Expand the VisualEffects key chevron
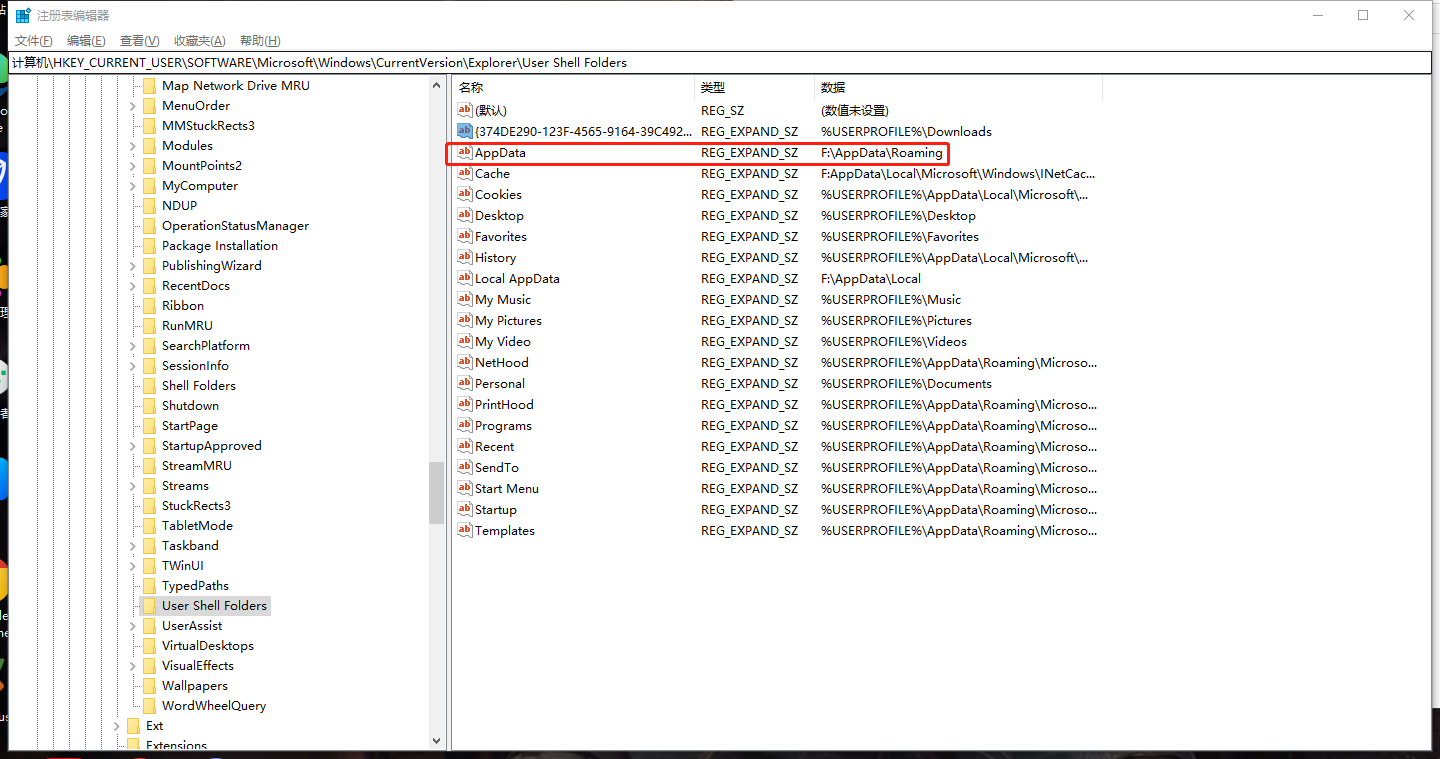 tap(133, 666)
